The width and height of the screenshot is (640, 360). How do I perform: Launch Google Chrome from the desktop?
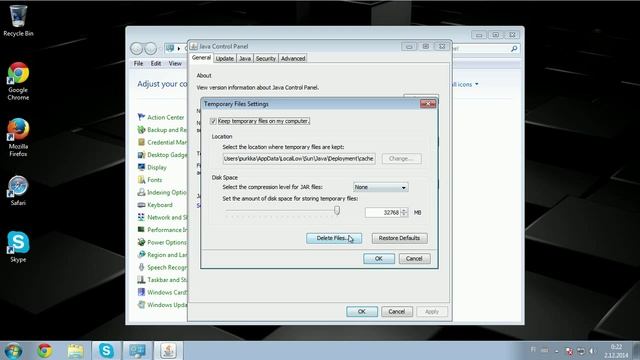(18, 81)
